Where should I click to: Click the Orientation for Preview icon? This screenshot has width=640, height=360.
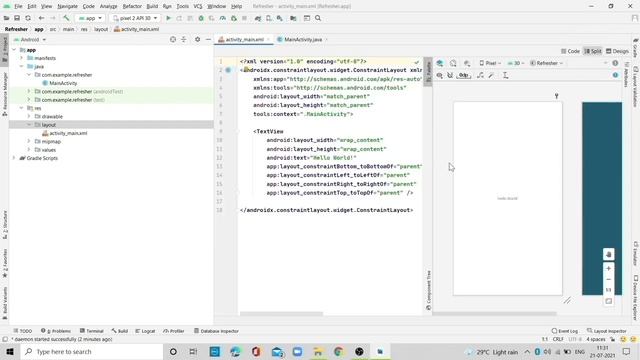click(453, 63)
